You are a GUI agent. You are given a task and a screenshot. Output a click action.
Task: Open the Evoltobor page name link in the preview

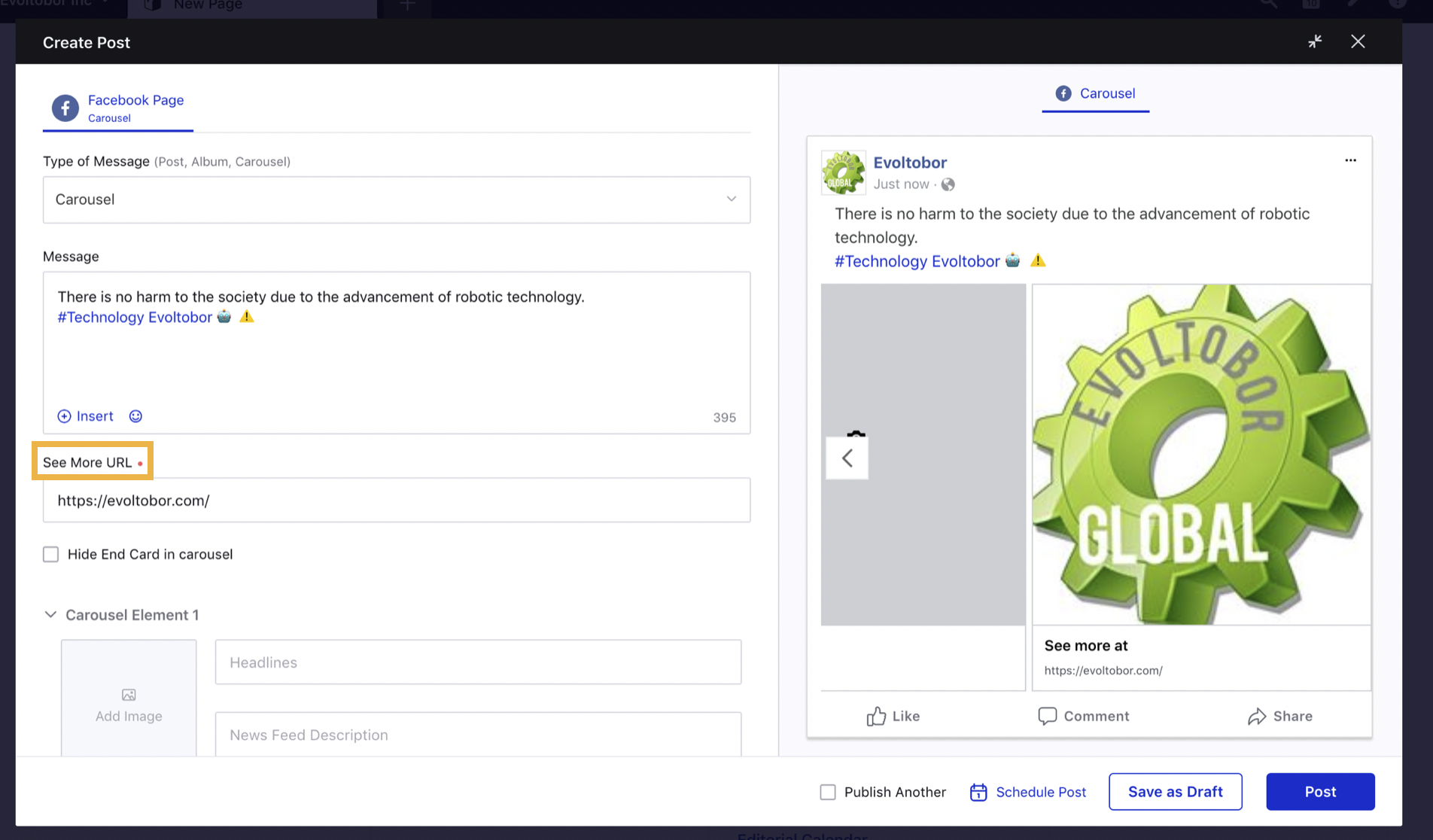[910, 163]
